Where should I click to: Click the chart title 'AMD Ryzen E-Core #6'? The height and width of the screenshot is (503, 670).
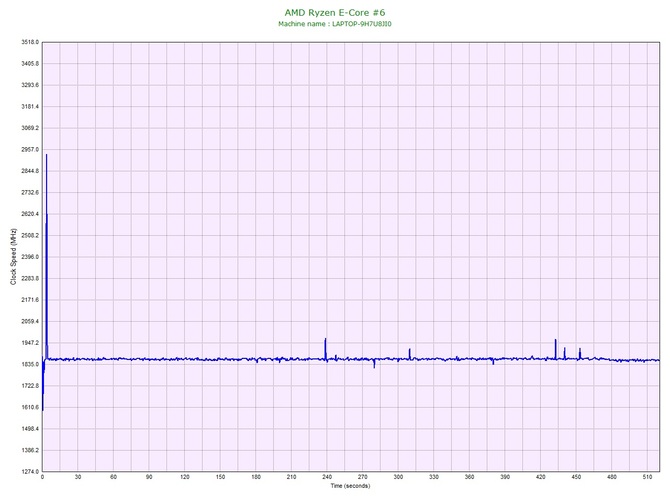(x=335, y=12)
